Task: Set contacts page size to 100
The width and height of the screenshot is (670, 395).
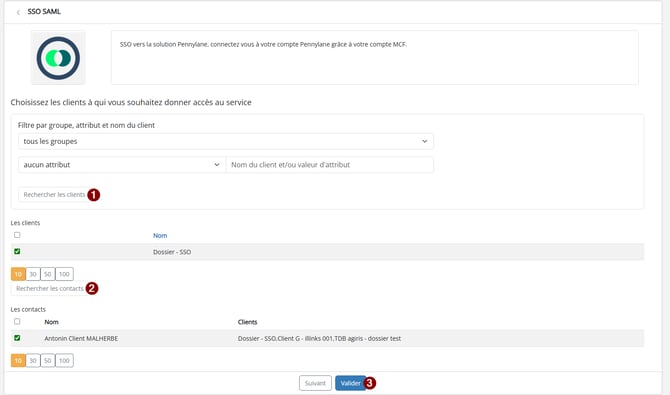Action: pos(64,360)
